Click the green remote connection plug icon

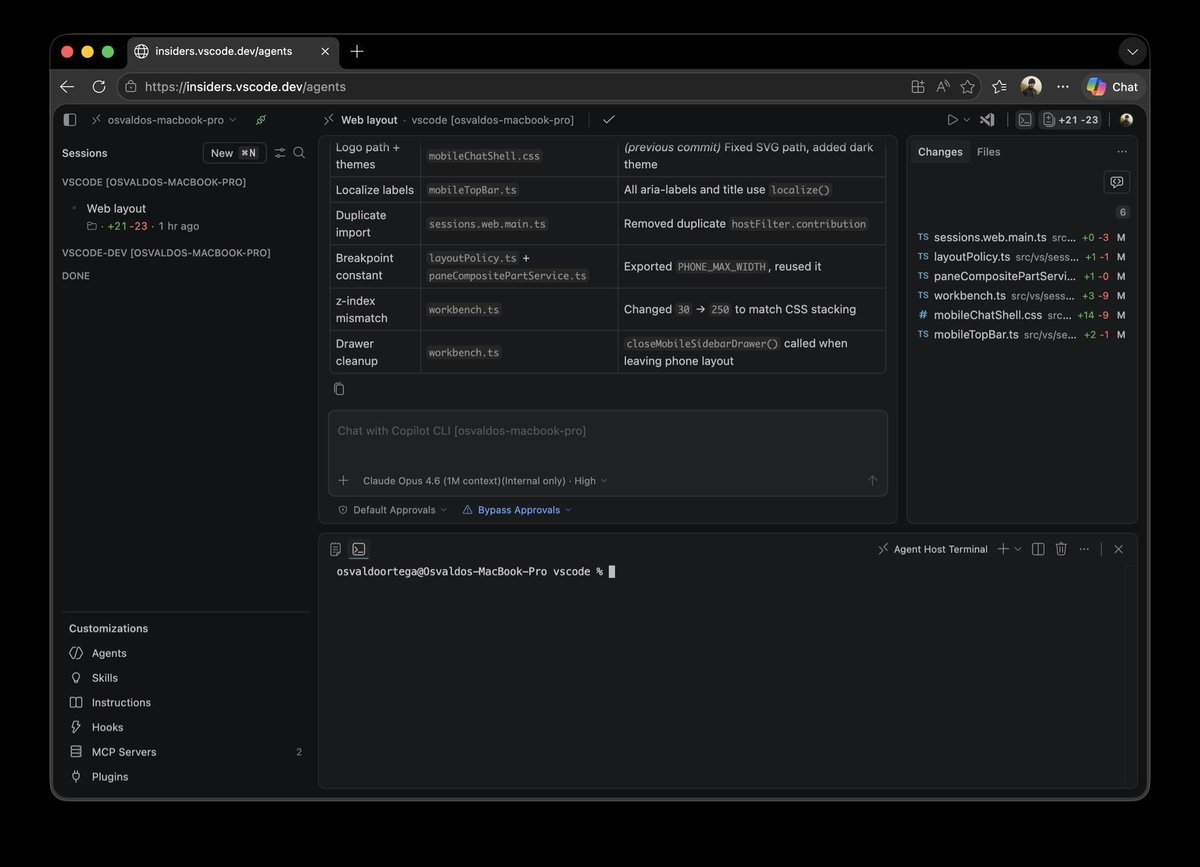pyautogui.click(x=261, y=120)
